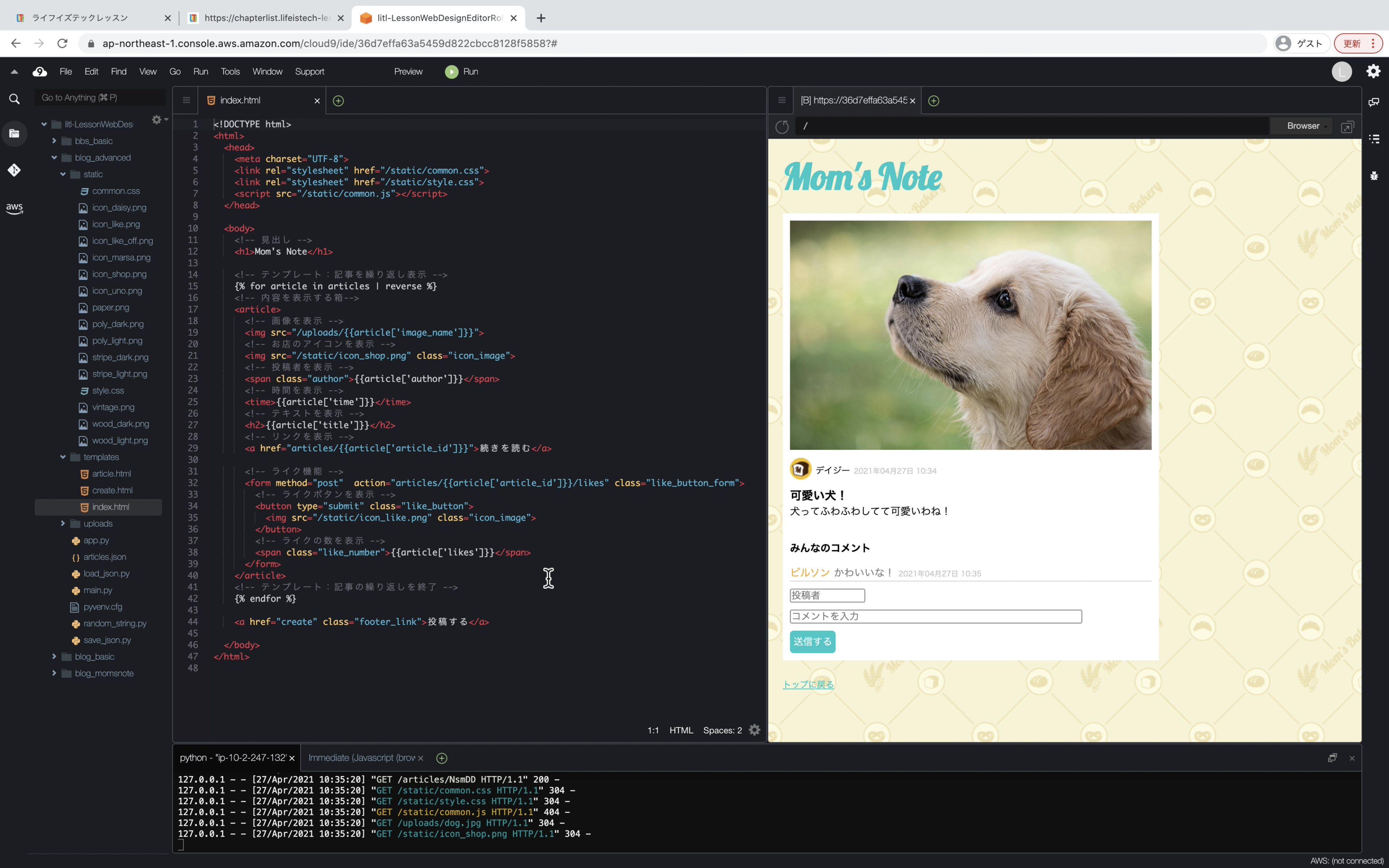Viewport: 1389px width, 868px height.
Task: Open the Tools menu
Action: 230,72
